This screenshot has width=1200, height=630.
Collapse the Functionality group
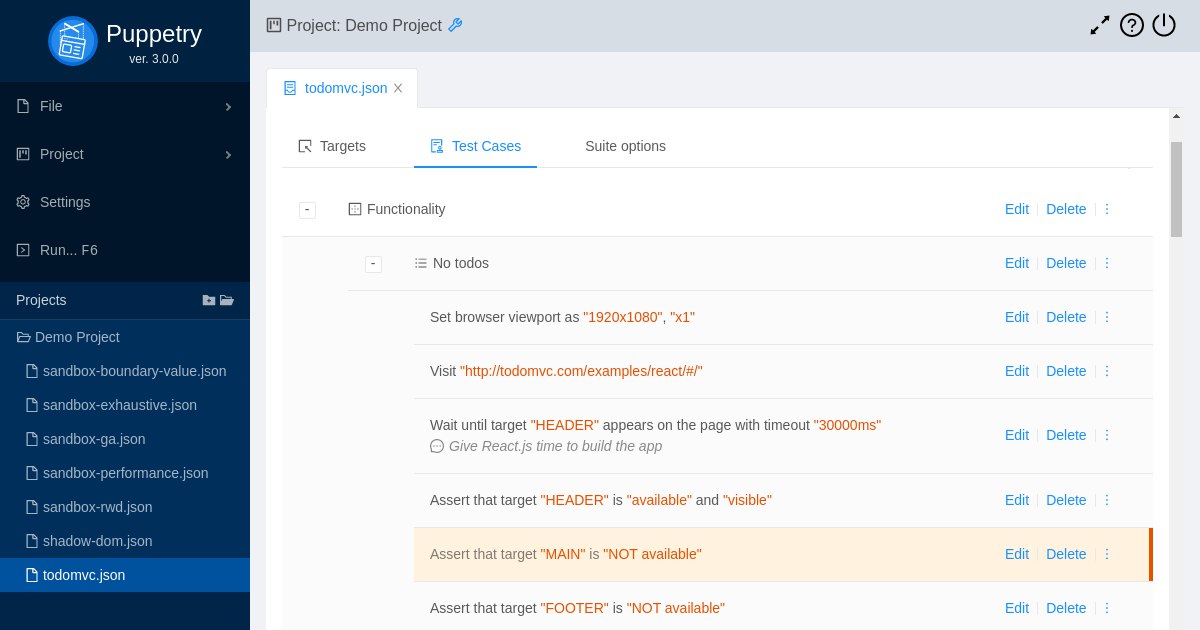point(307,210)
